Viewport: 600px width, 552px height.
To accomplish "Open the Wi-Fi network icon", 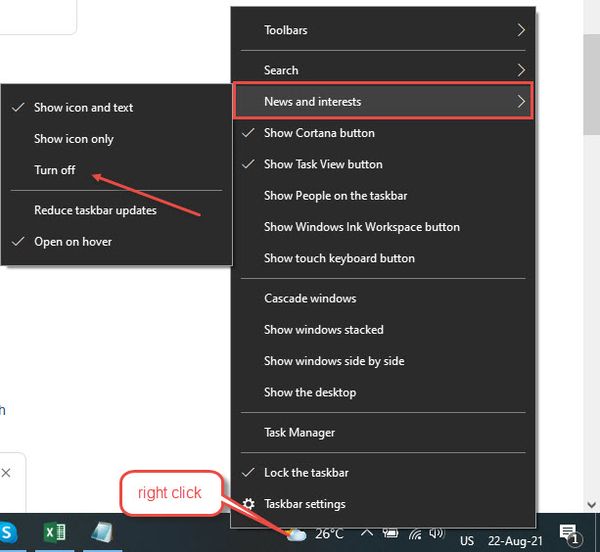I will (414, 533).
